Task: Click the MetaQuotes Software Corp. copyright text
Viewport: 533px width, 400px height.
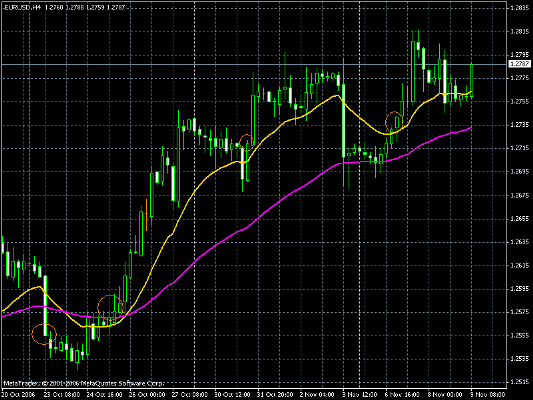Action: (84, 383)
